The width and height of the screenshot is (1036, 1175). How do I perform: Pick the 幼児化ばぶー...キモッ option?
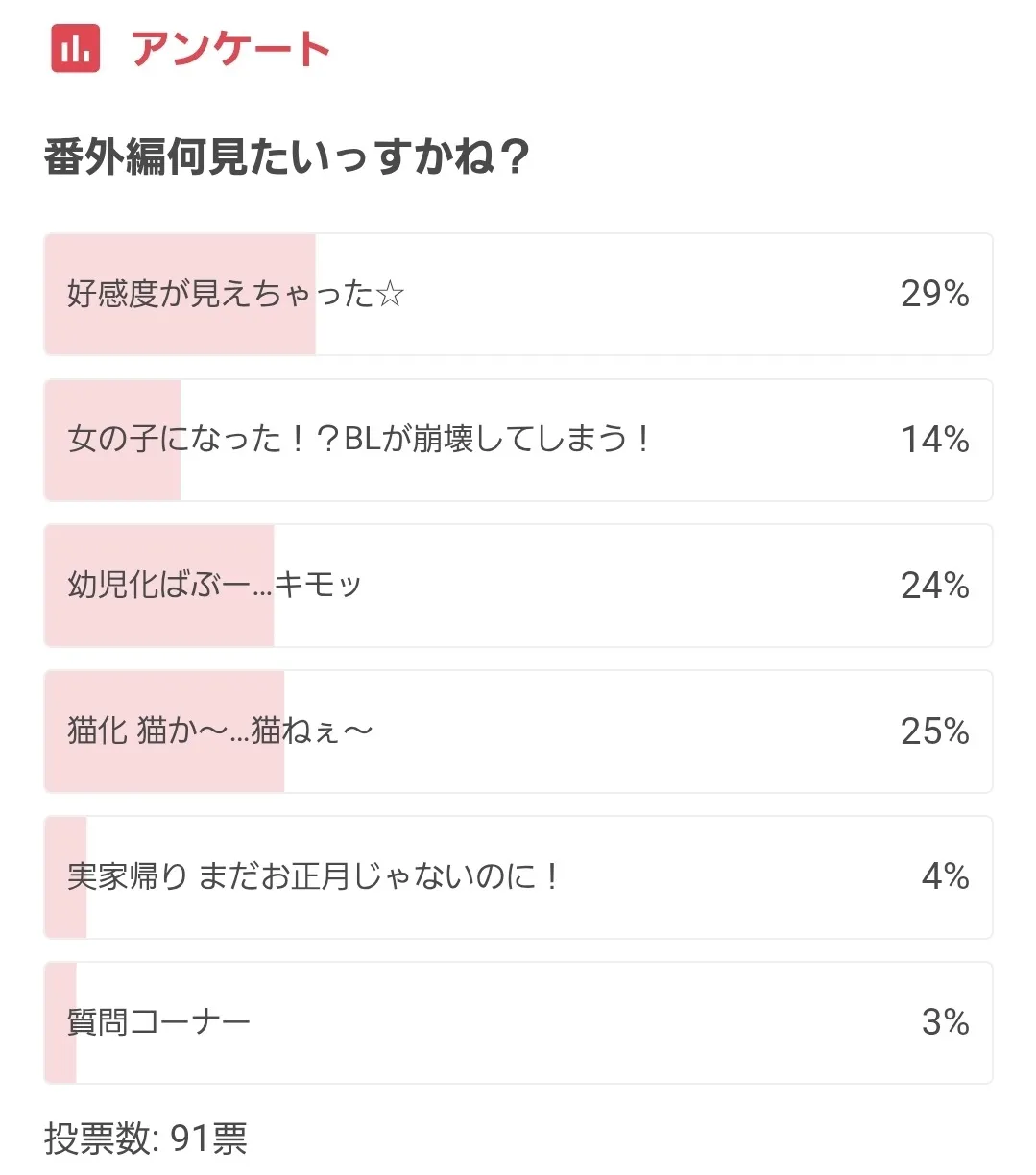click(214, 585)
